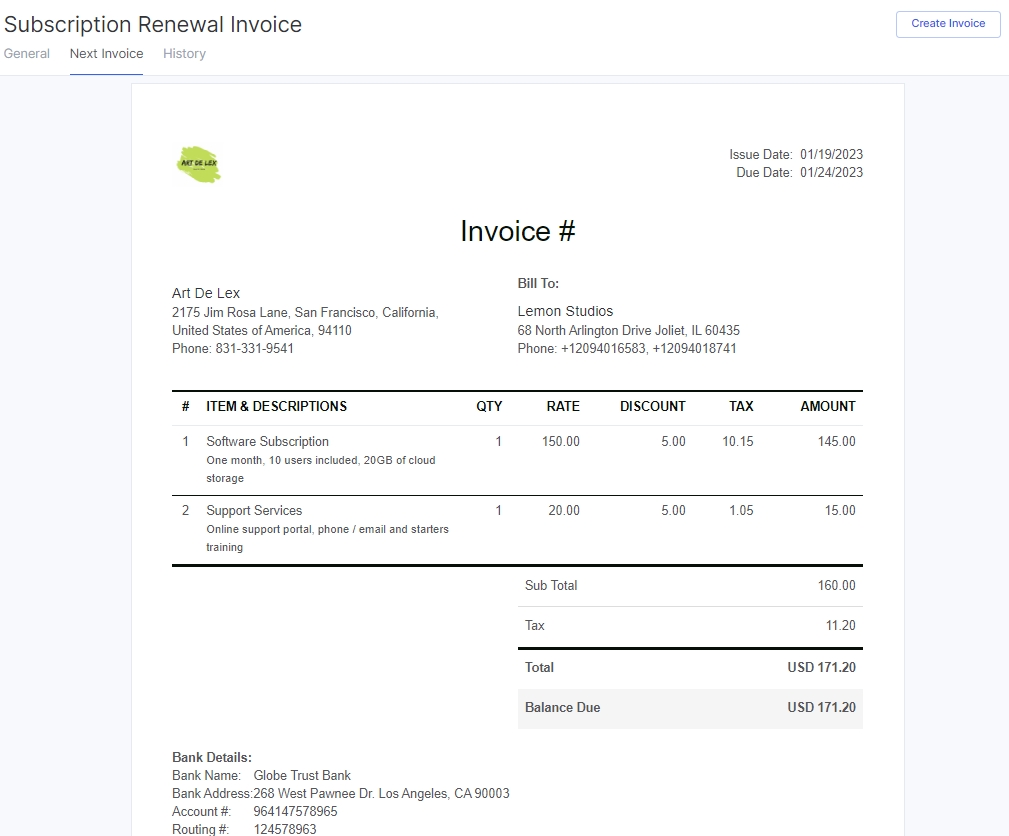Image resolution: width=1009 pixels, height=836 pixels.
Task: Click the Balance Due row
Action: coord(689,708)
